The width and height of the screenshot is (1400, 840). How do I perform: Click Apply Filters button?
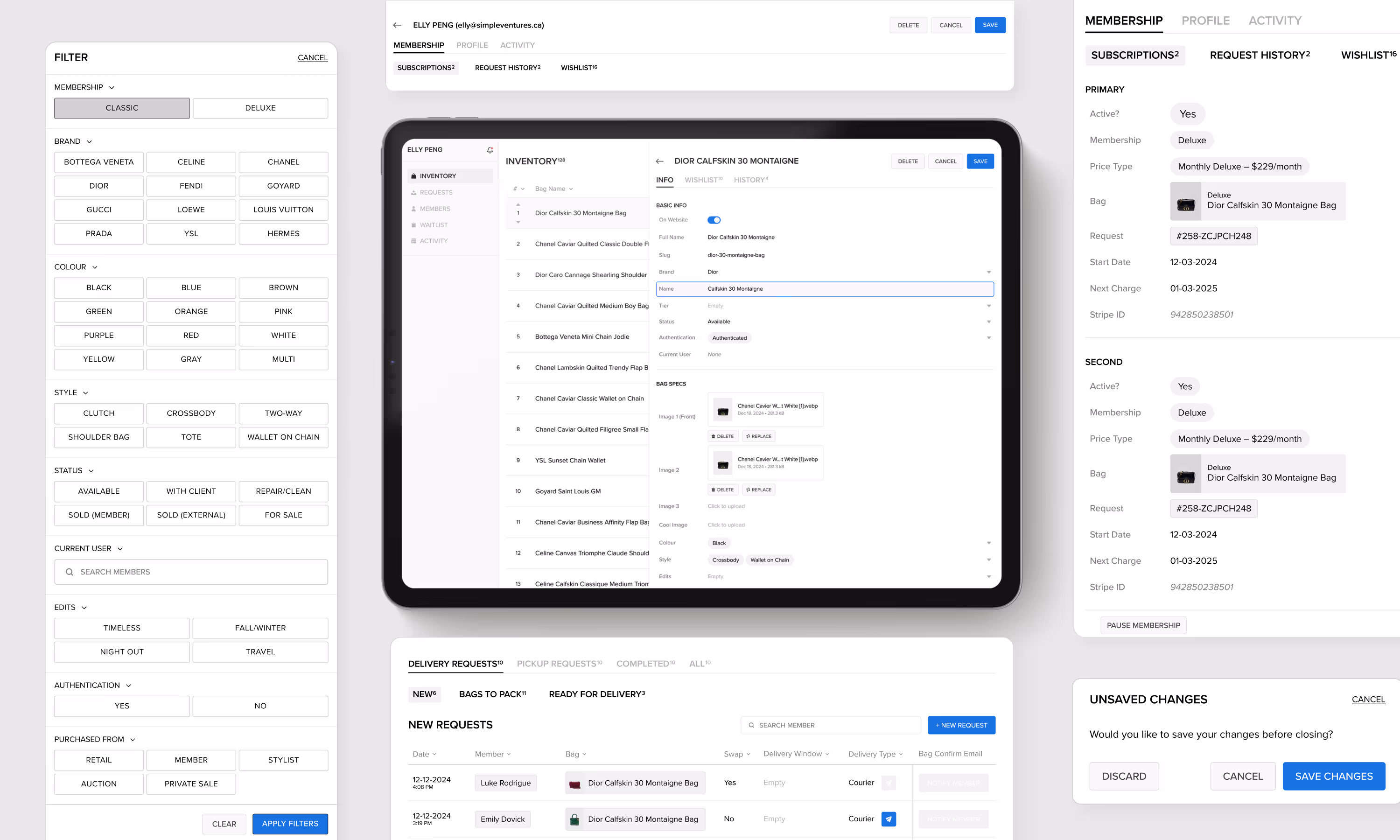click(290, 824)
